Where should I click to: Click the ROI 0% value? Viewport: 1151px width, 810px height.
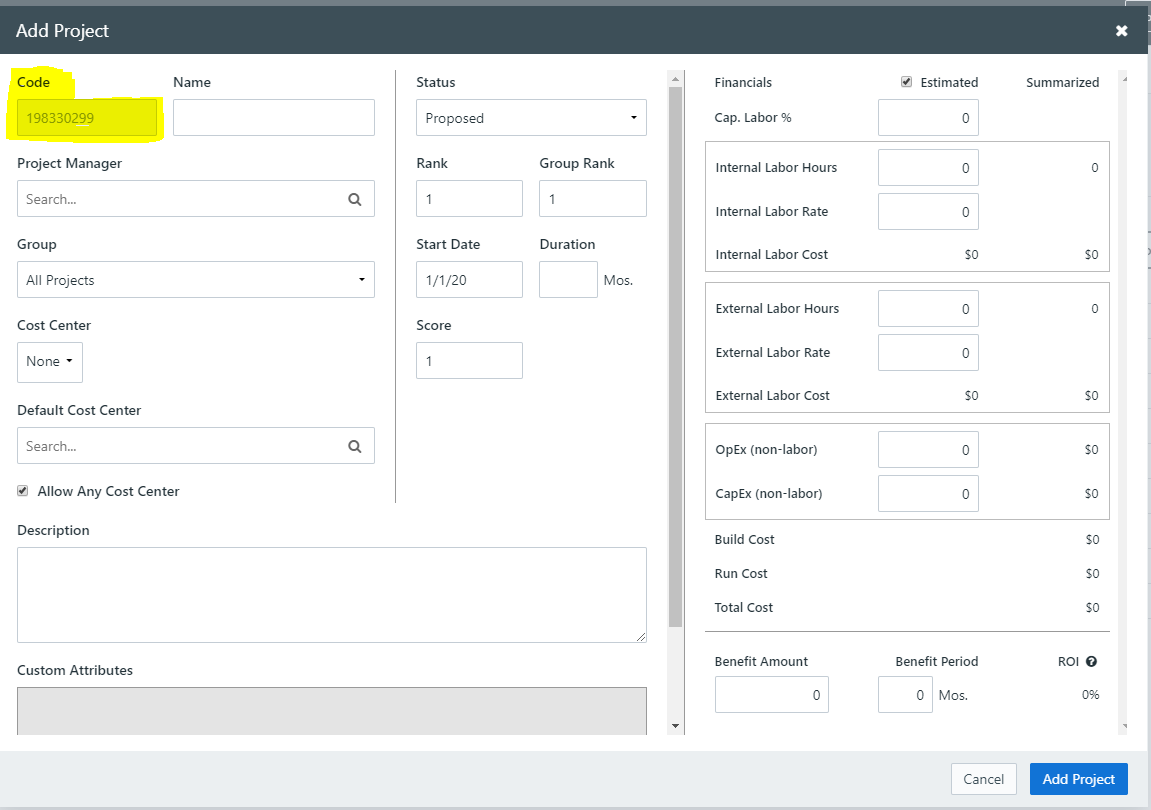click(x=1090, y=695)
